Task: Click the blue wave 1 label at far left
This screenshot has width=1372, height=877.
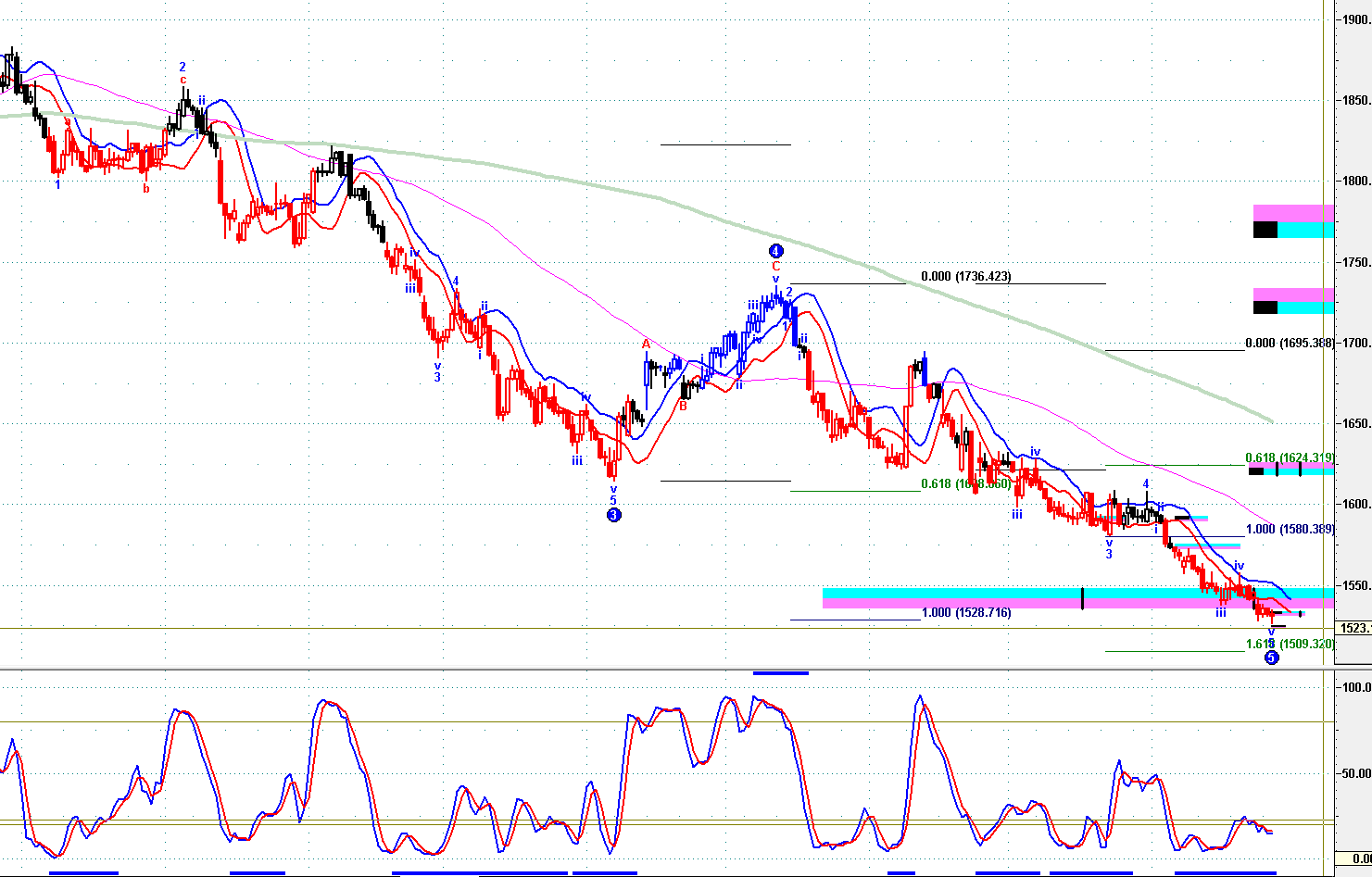Action: 57,184
